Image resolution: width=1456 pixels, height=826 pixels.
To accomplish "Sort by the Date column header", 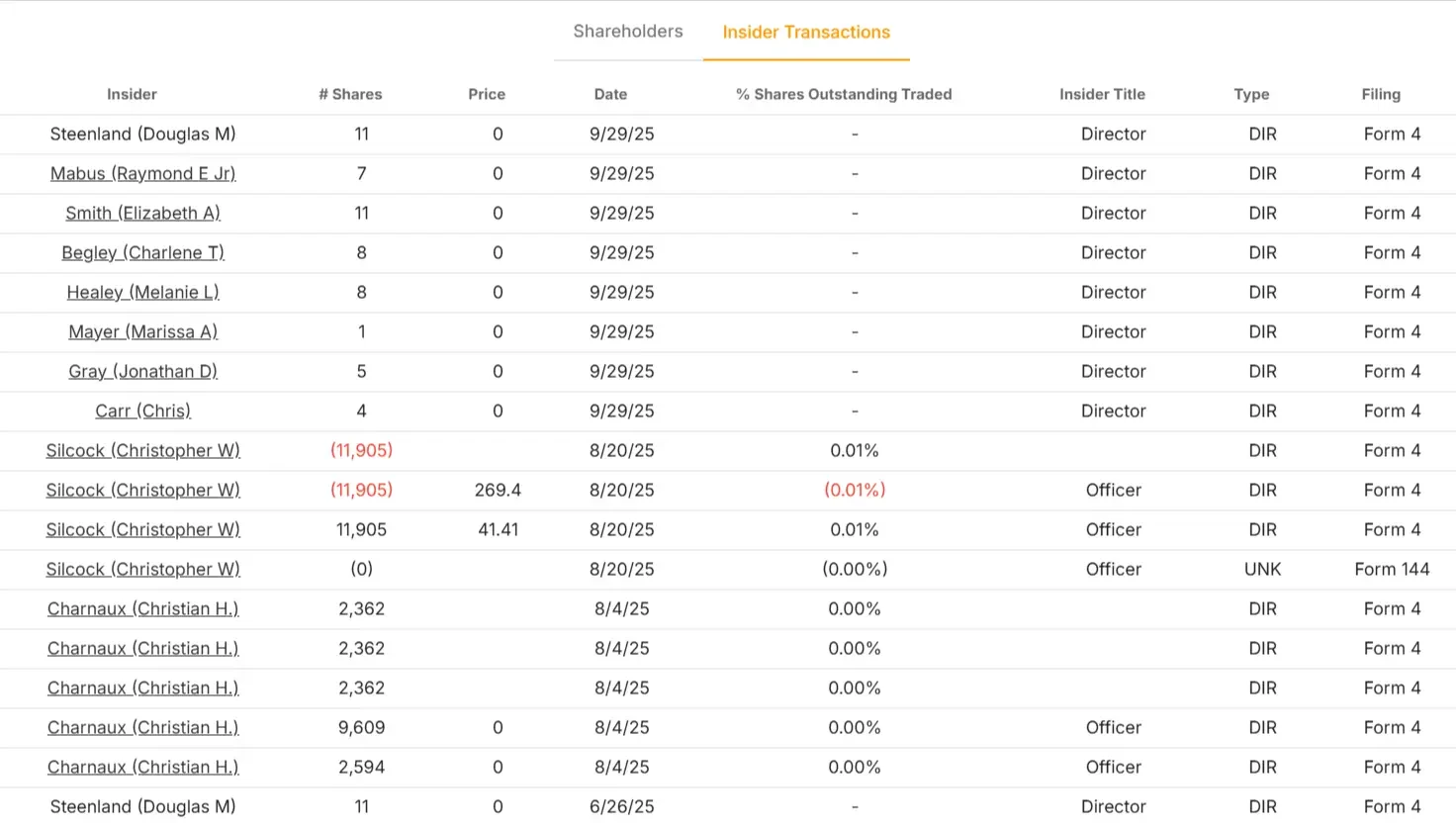I will (610, 94).
